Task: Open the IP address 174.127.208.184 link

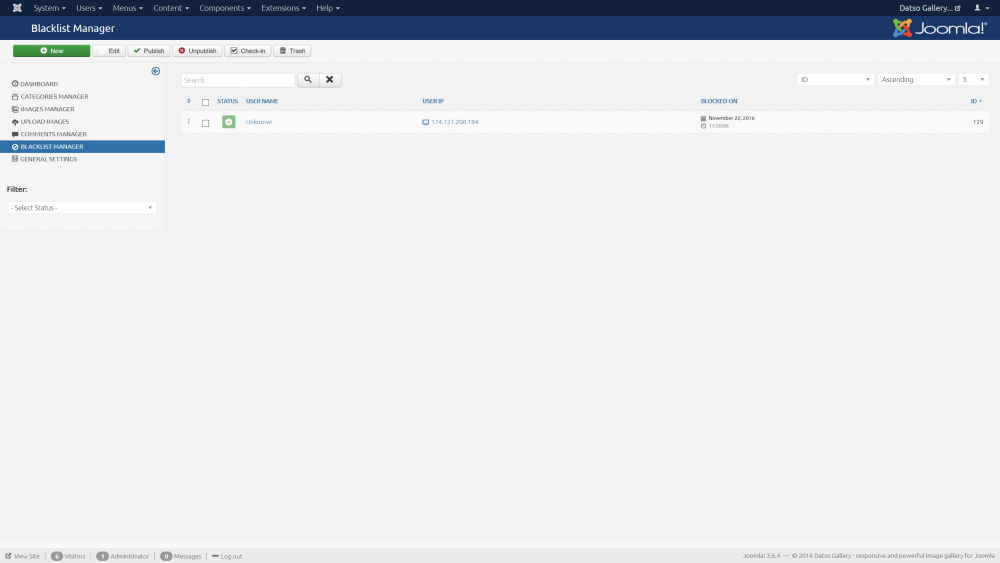Action: 454,122
